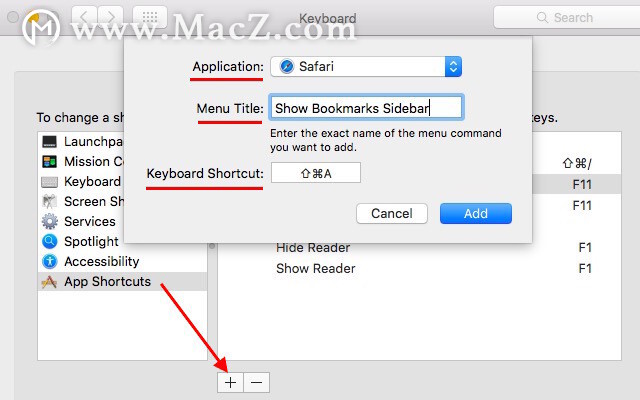Click the minus button to remove shortcut

point(257,382)
